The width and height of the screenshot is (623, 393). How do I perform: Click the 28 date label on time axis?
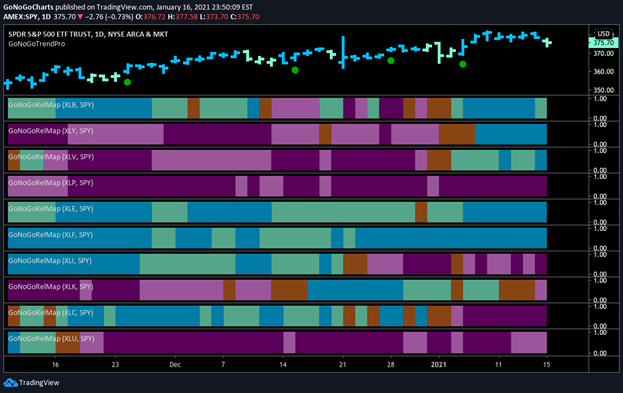[x=391, y=364]
